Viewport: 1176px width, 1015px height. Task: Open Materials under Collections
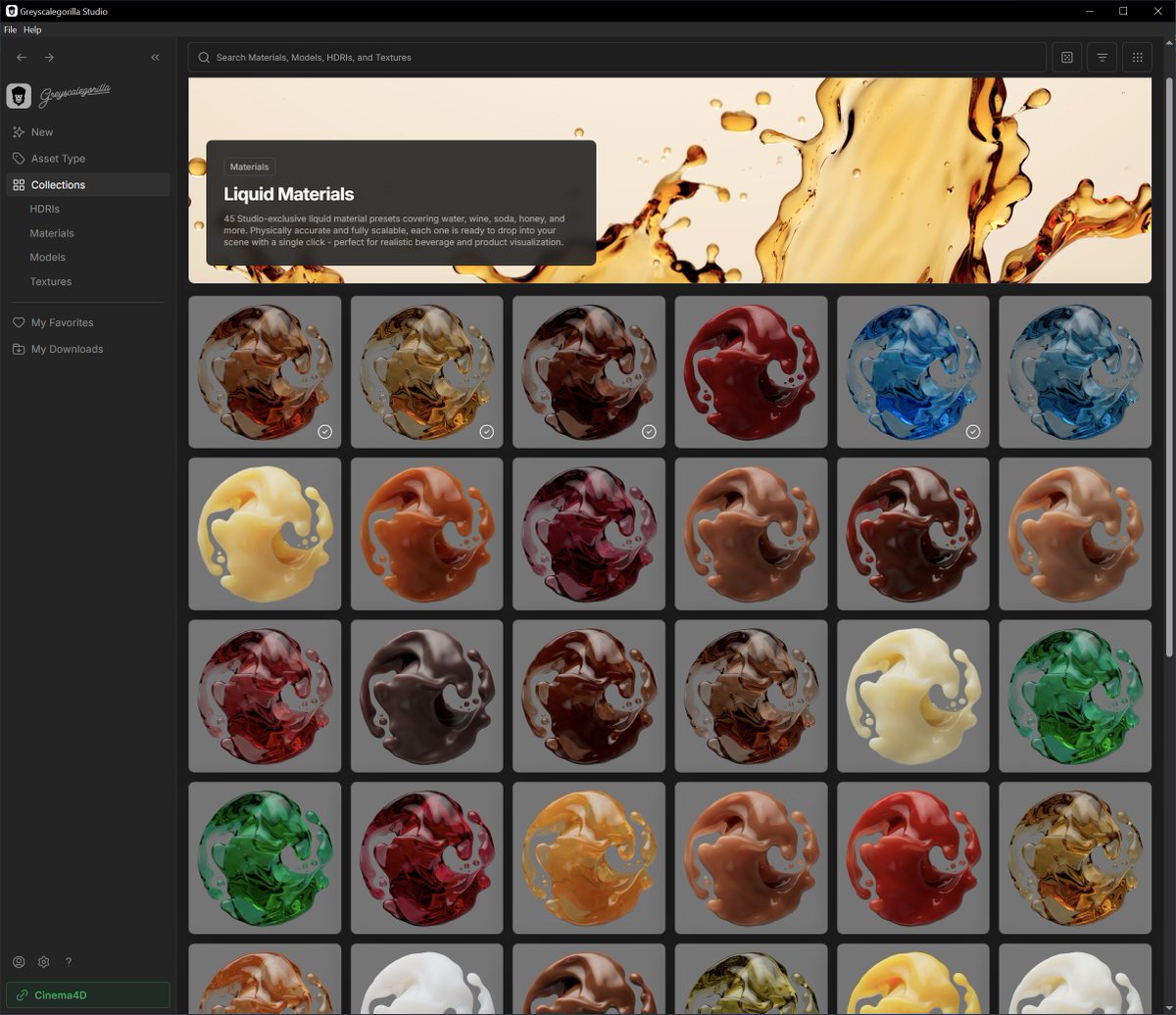(x=52, y=233)
